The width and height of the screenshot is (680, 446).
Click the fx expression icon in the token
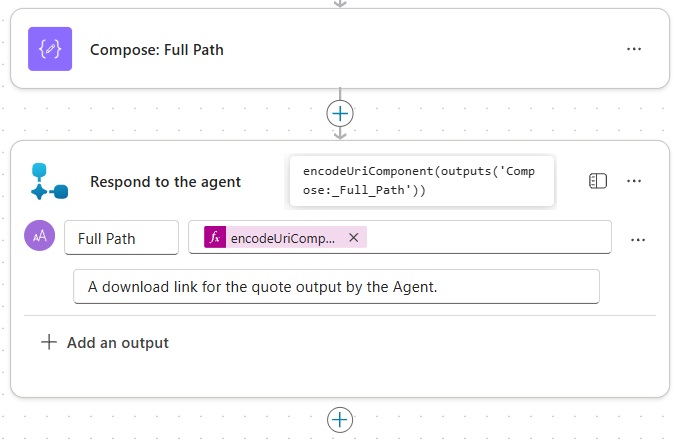coord(215,237)
